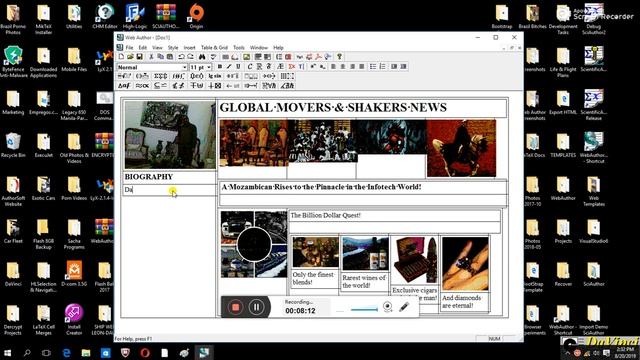The image size is (640, 360).
Task: Open the Insert menu
Action: coord(189,48)
